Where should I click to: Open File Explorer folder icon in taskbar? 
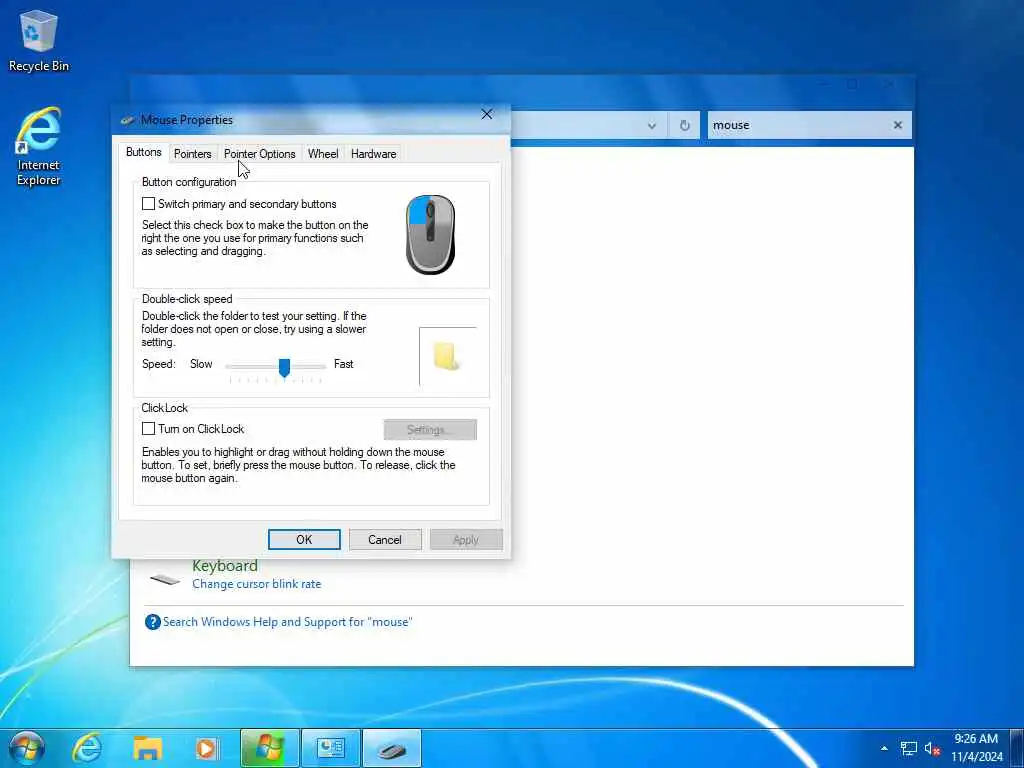coord(148,748)
